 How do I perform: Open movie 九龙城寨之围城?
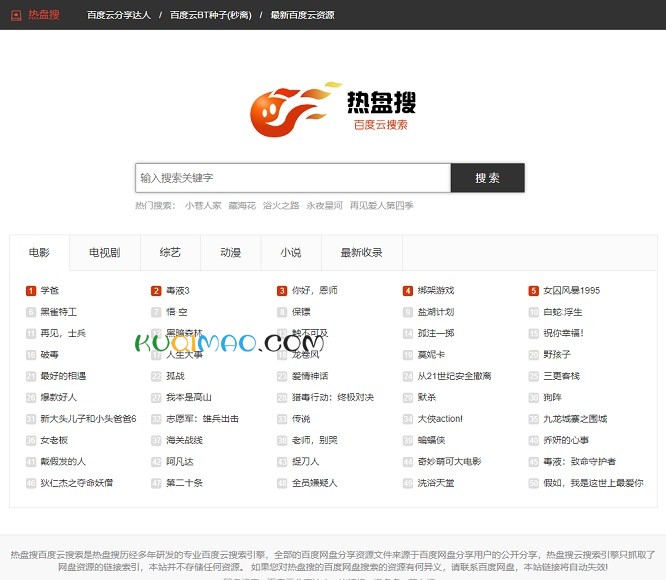tap(575, 419)
